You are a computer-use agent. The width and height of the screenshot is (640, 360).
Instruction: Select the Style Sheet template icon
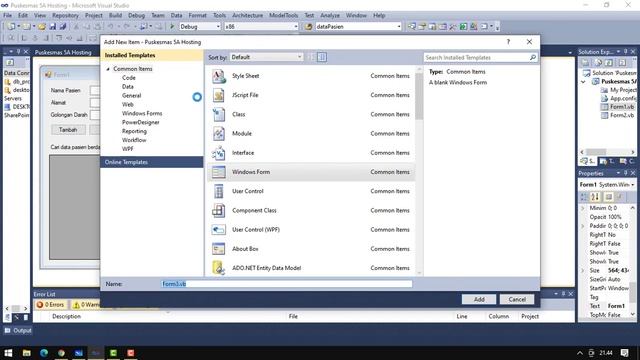(218, 76)
